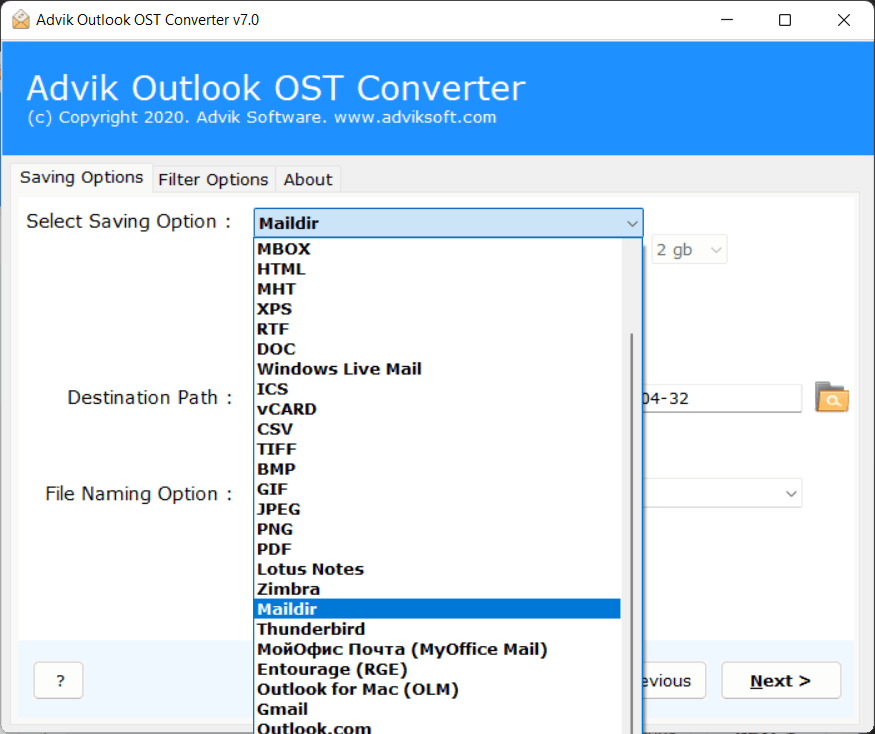The width and height of the screenshot is (875, 734).
Task: Switch to the Saving Options tab
Action: coord(81,178)
